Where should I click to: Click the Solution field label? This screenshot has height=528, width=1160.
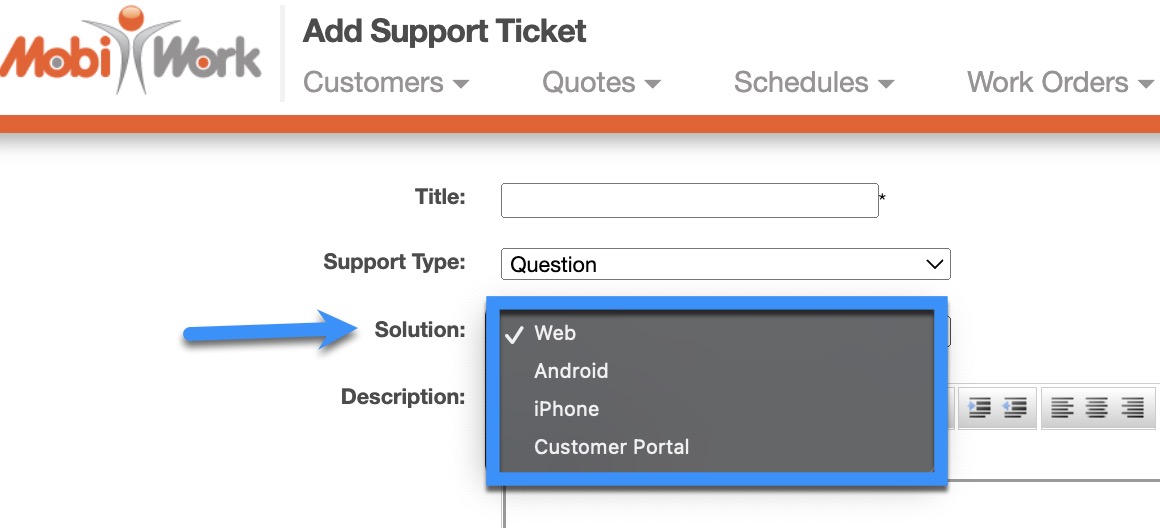point(420,329)
